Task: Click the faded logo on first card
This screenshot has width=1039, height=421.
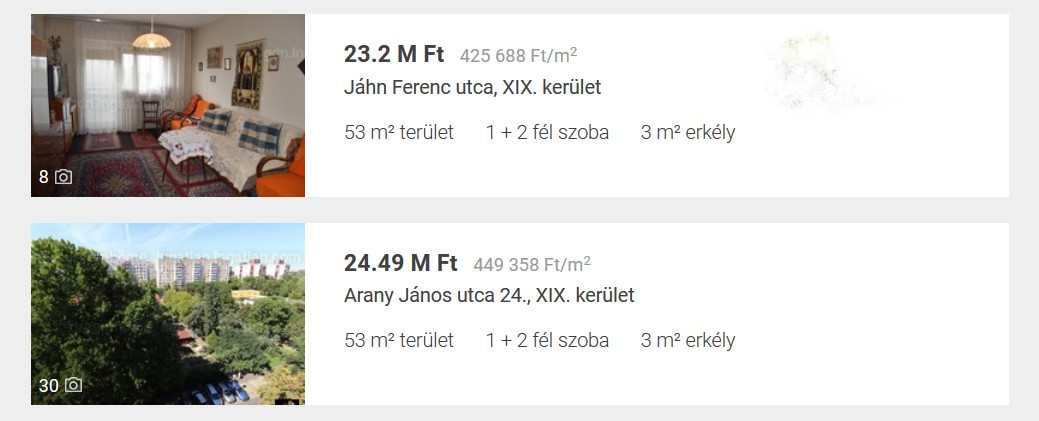Action: coord(815,70)
